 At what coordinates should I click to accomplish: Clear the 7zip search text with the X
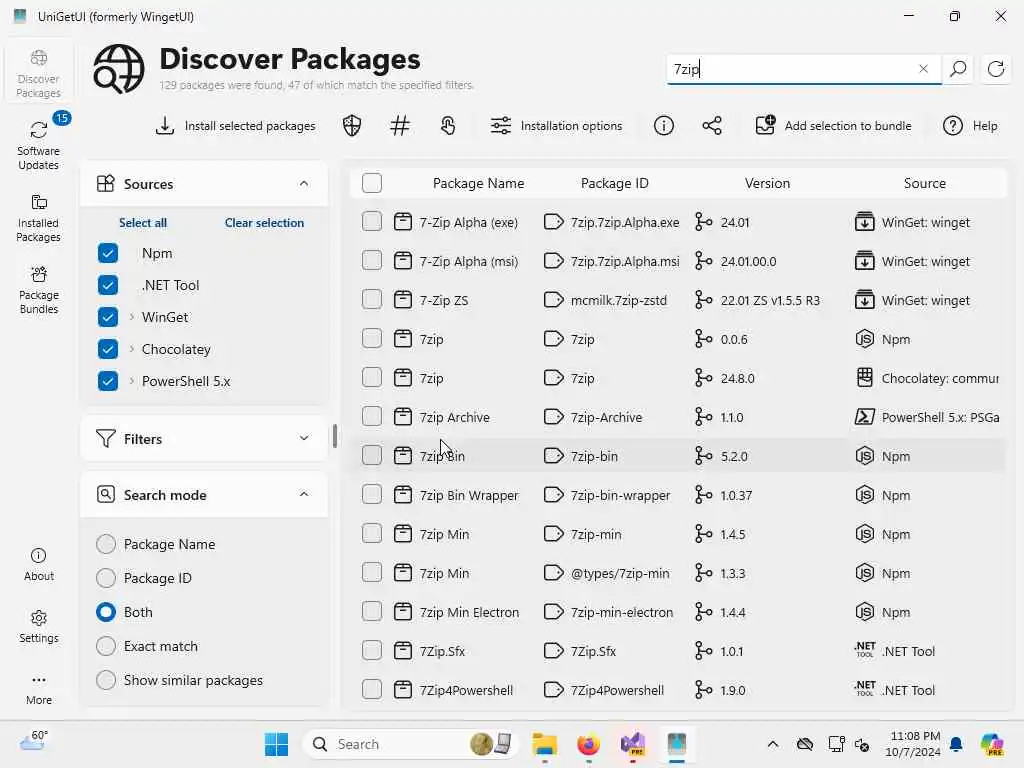[x=923, y=69]
